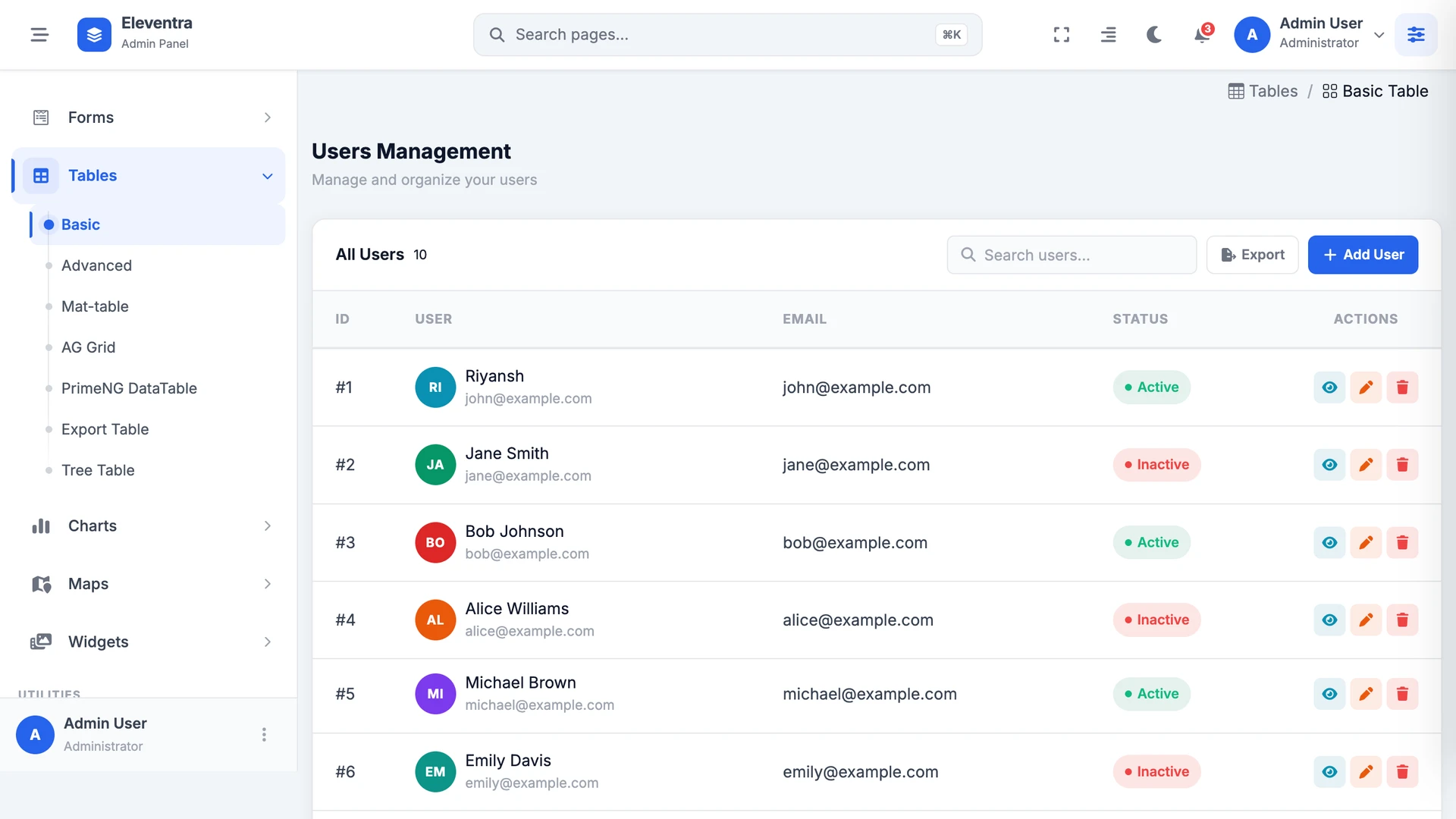Edit Michael Brown pencil icon

[1366, 694]
